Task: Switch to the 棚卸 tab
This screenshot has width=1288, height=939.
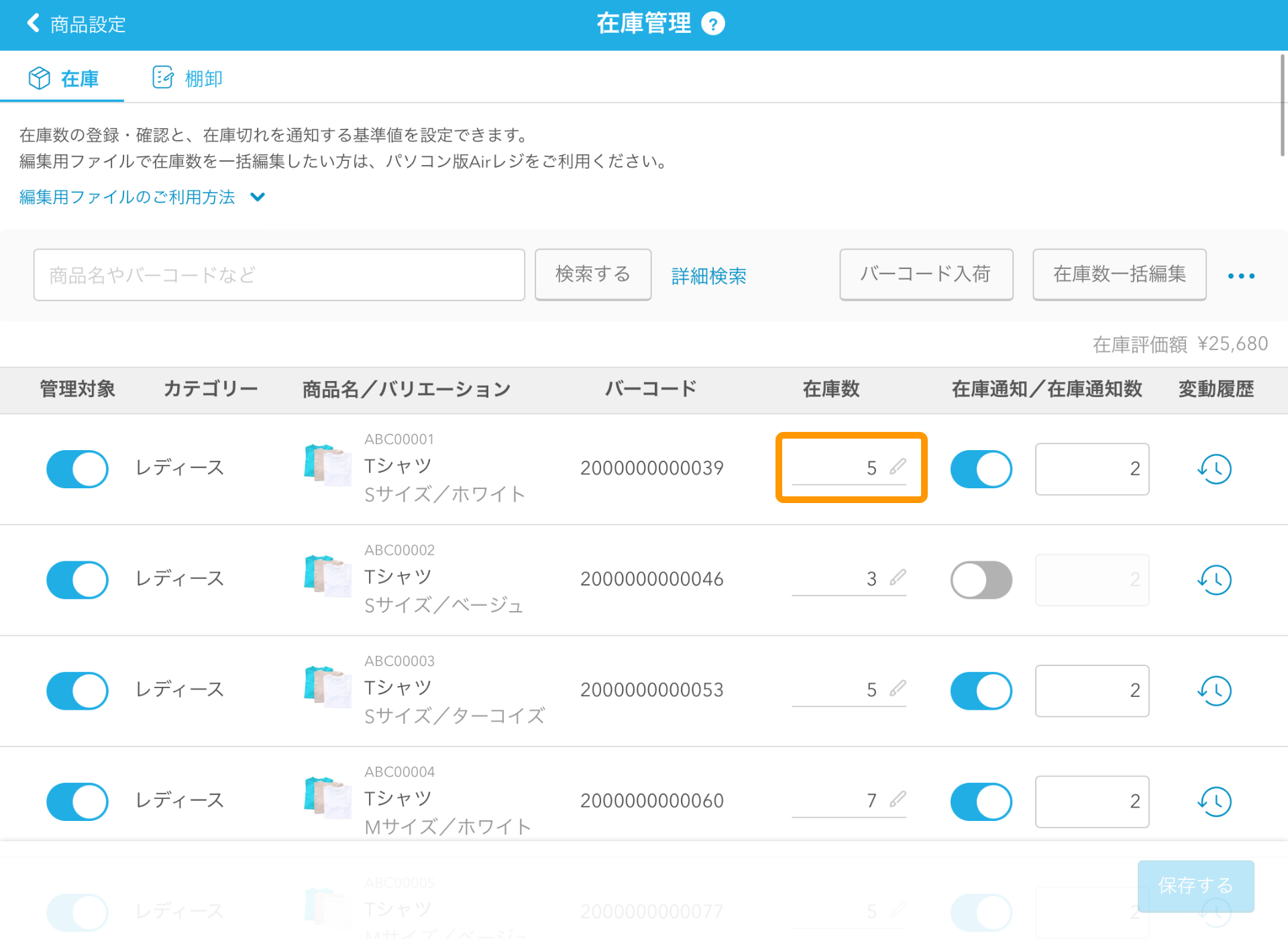Action: 187,78
